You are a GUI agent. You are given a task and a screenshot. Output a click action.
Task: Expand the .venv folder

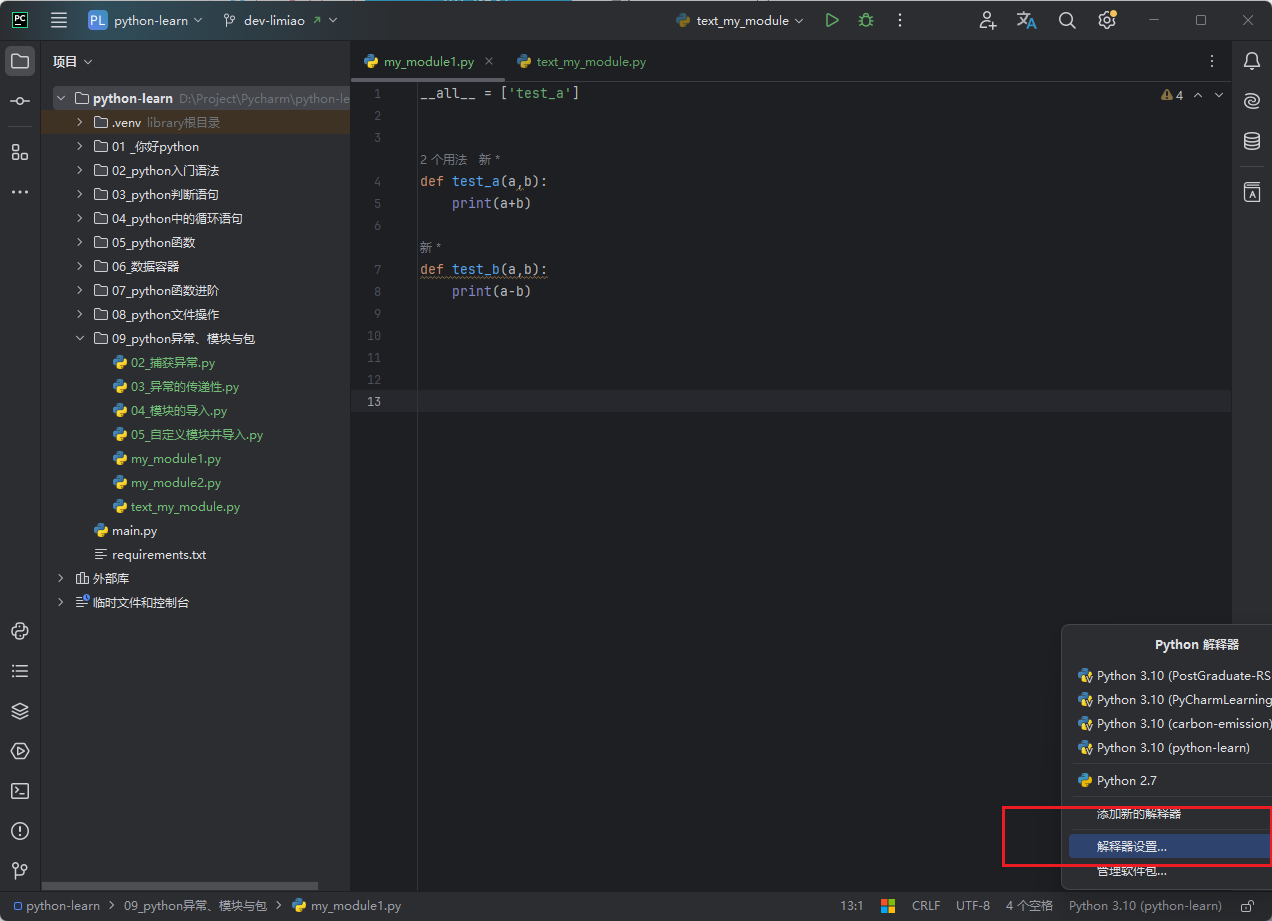tap(80, 122)
